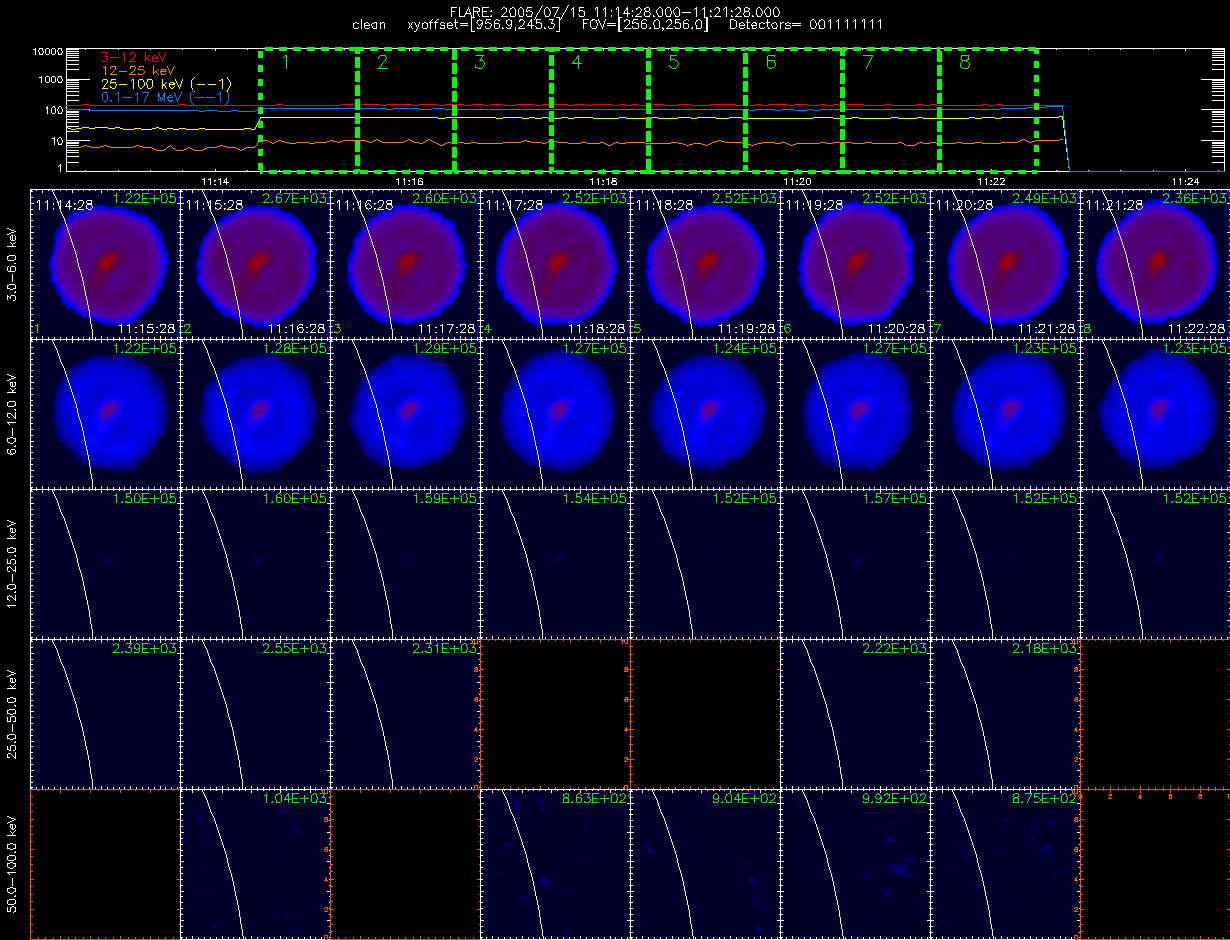Screen dimensions: 1230x940
Task: Click the '25.0-50.0 keV' row label
Action: [x=13, y=713]
